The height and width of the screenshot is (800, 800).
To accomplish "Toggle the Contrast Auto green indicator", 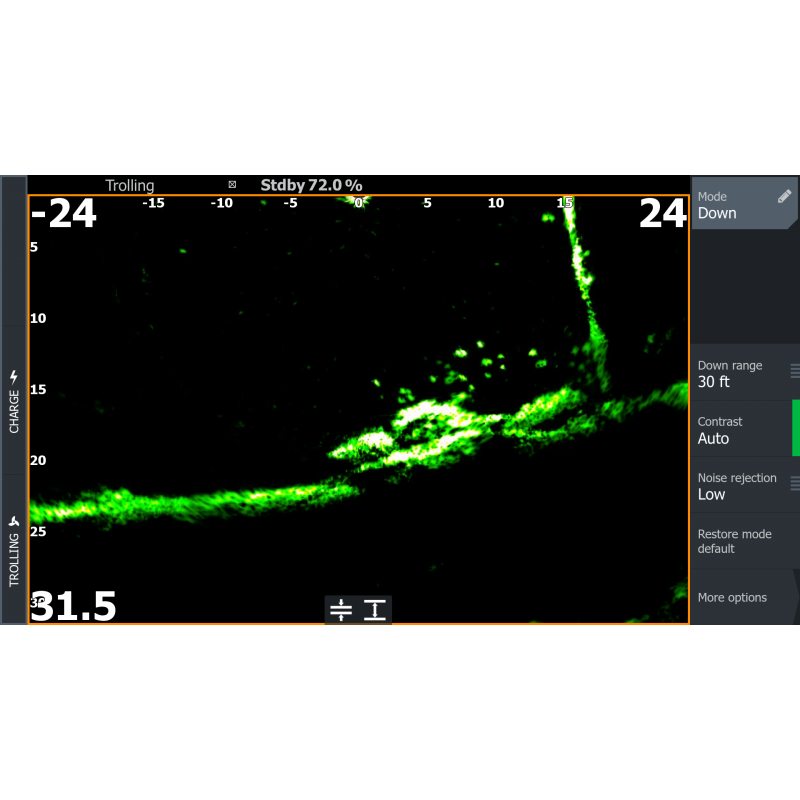I will coord(796,428).
